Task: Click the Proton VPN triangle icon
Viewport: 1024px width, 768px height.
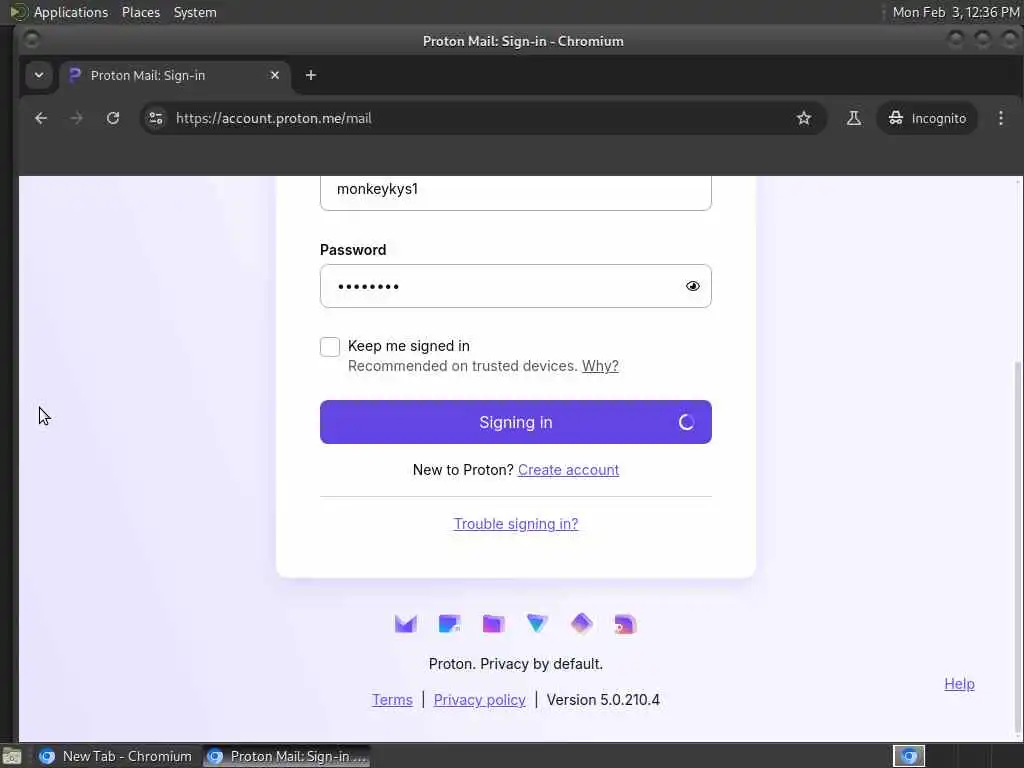Action: (x=537, y=624)
